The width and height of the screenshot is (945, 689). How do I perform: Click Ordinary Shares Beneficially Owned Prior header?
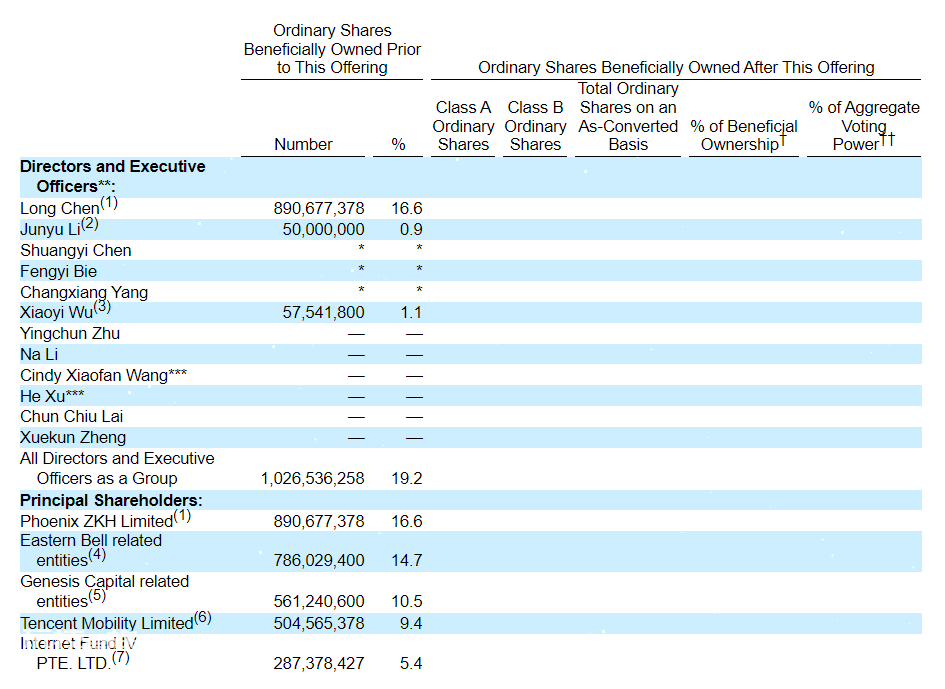(x=332, y=49)
